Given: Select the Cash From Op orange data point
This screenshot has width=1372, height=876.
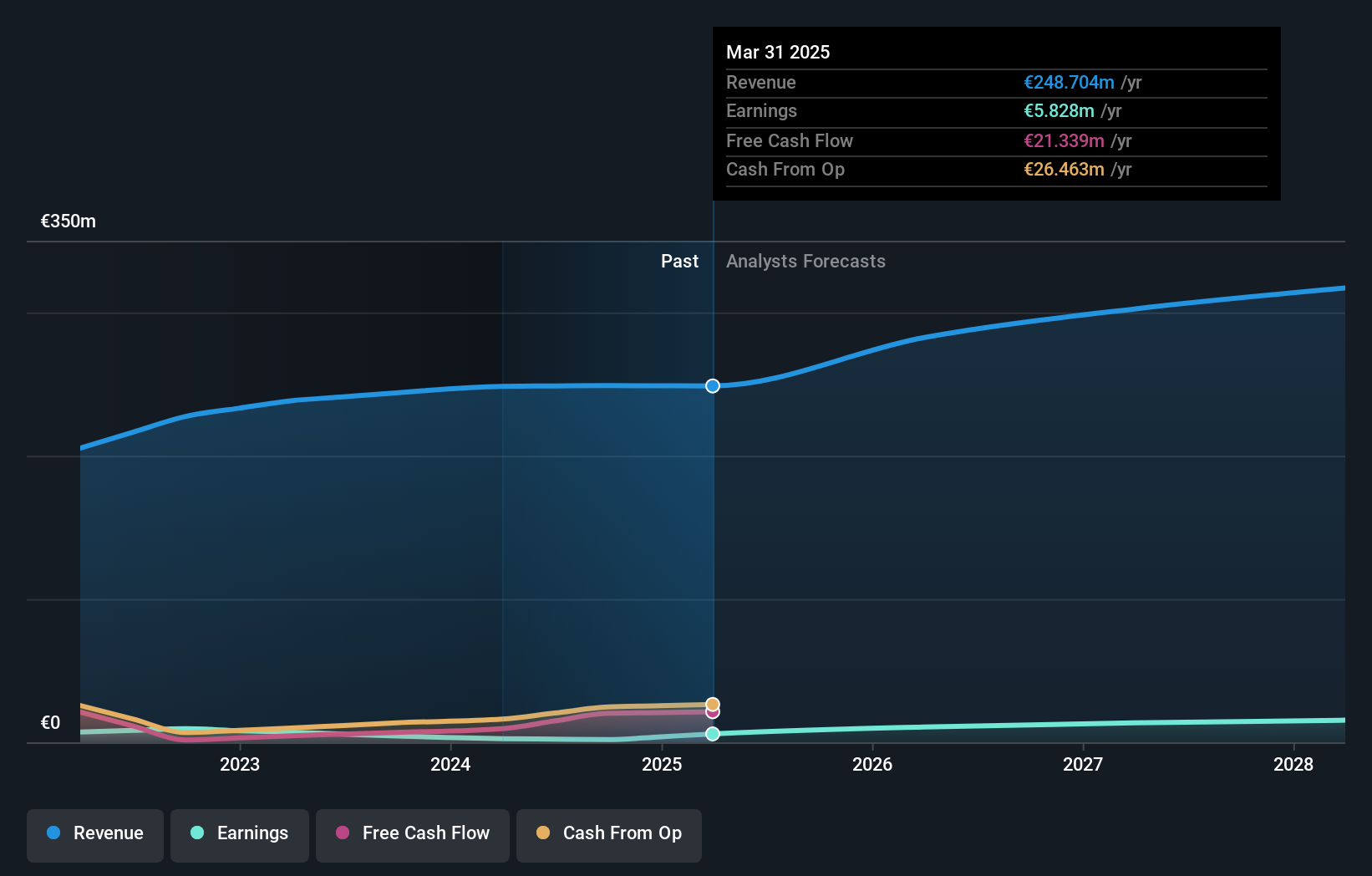Looking at the screenshot, I should pos(713,704).
